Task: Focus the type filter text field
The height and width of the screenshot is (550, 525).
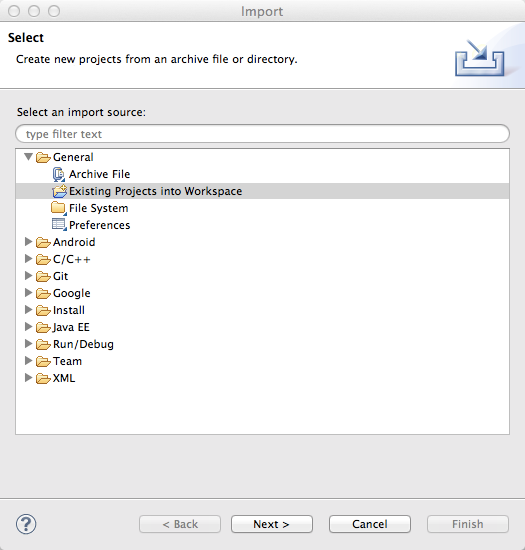Action: coord(262,134)
